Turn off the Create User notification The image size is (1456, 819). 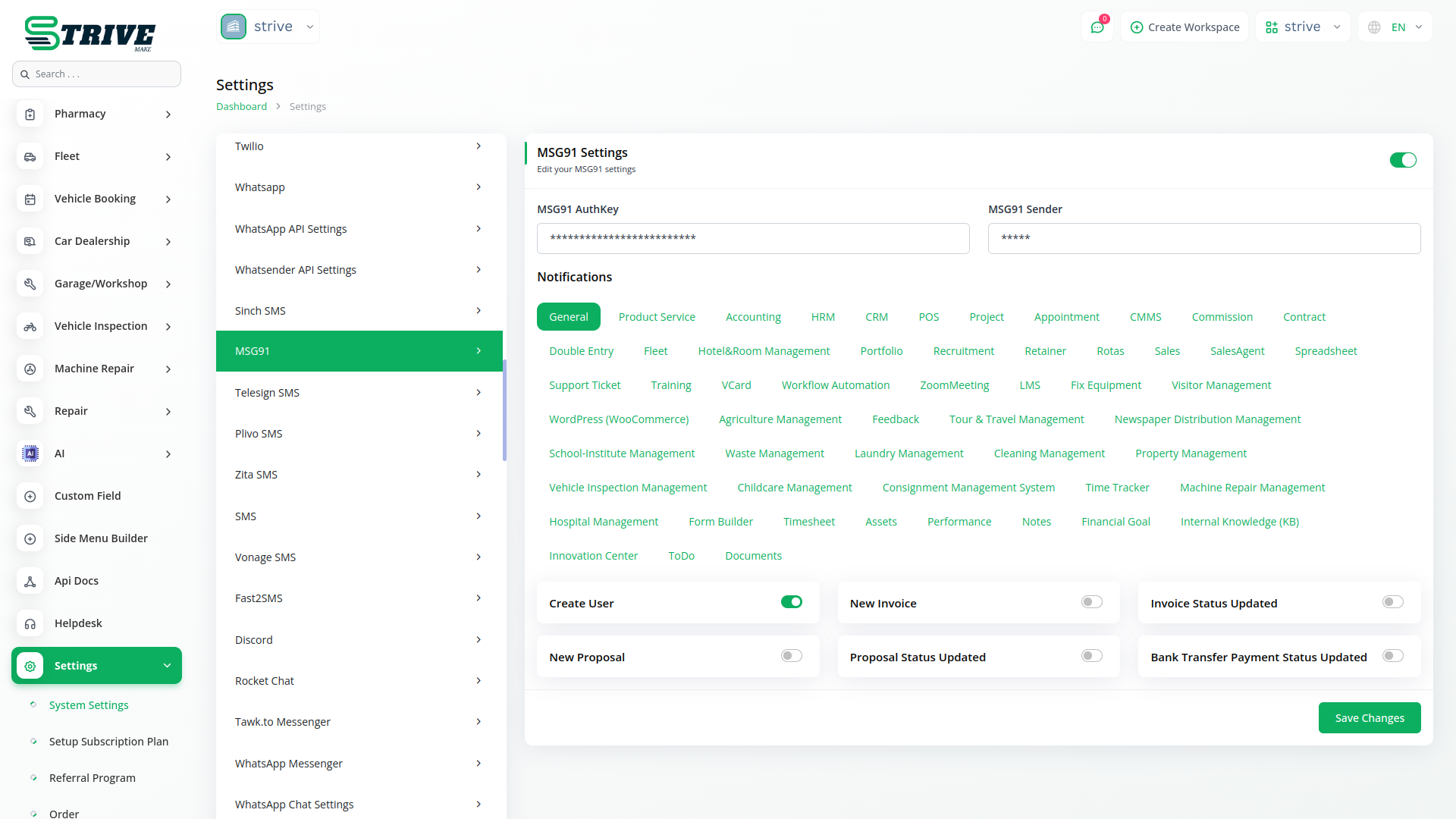click(791, 602)
